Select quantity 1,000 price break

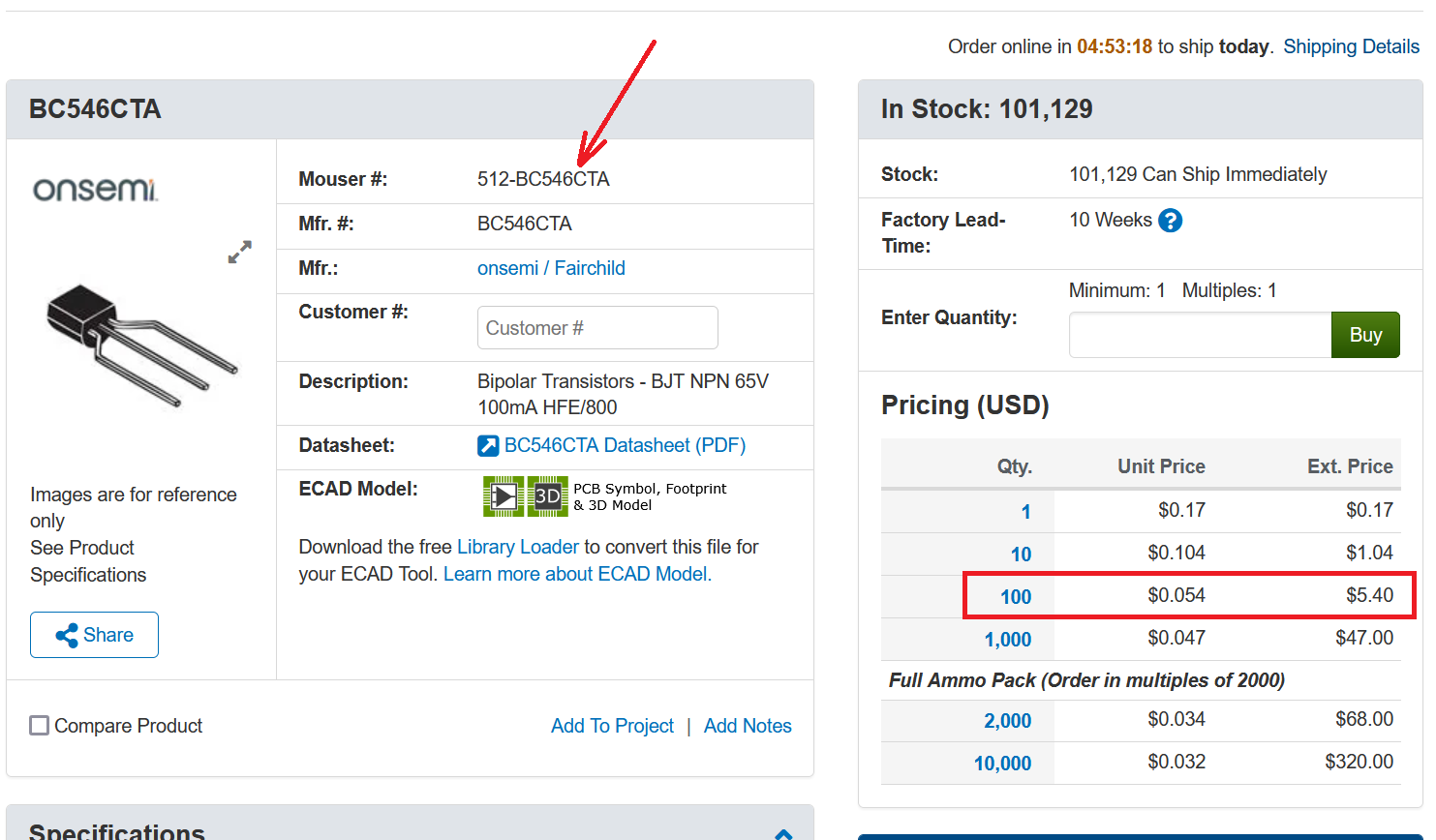pos(1008,640)
